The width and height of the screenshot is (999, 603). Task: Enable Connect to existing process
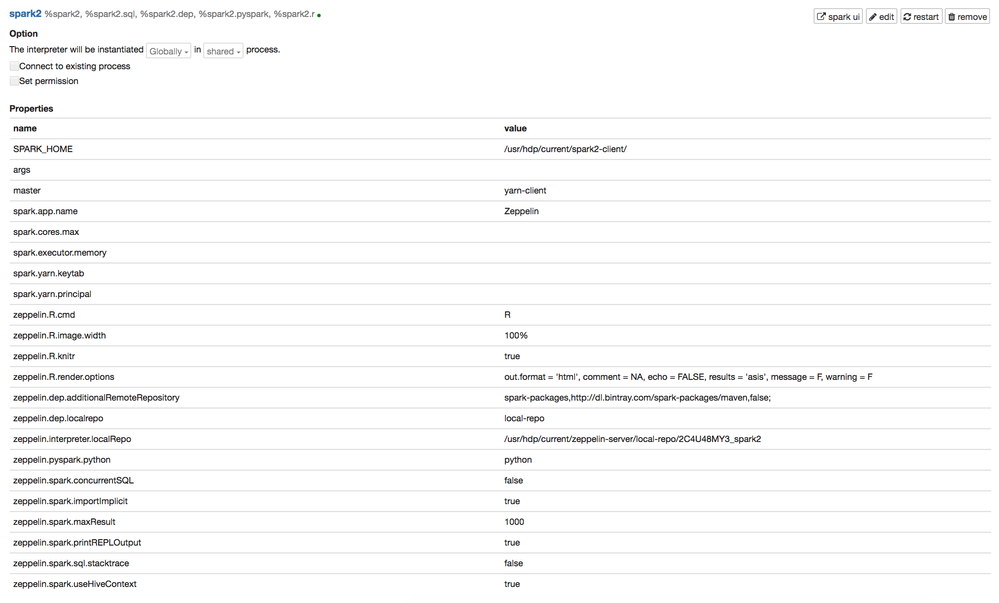point(15,66)
